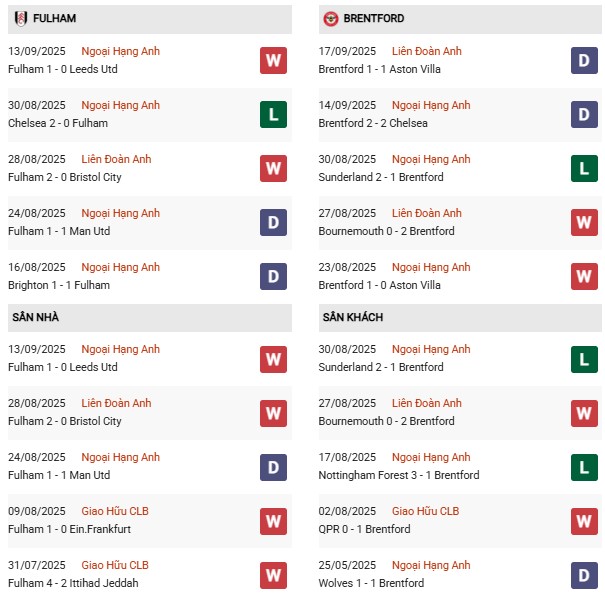Click W badge beside Brentford 1-0 Aston Villa
This screenshot has height=598, width=605.
point(584,277)
